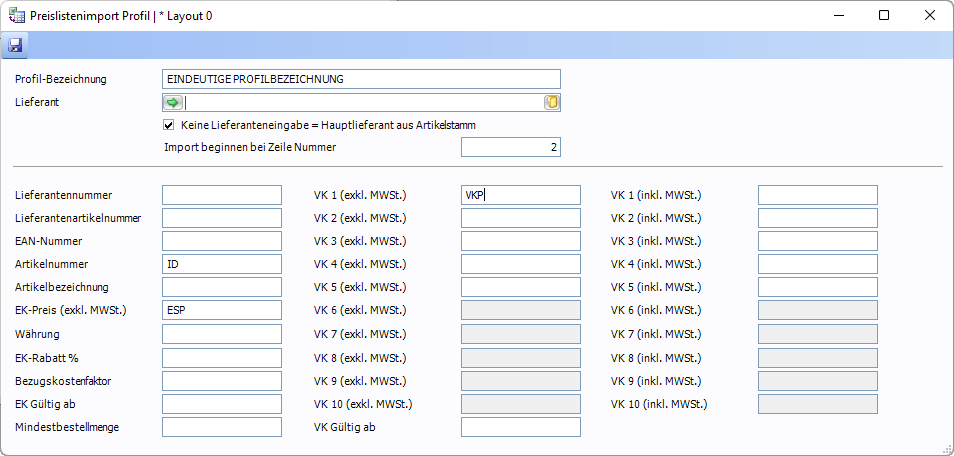
Task: Click the save disk icon in toolbar
Action: [x=15, y=46]
